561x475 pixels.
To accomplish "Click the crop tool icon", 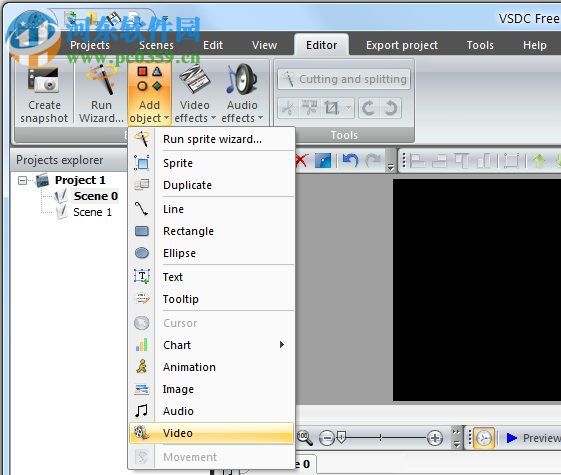I will click(x=331, y=108).
